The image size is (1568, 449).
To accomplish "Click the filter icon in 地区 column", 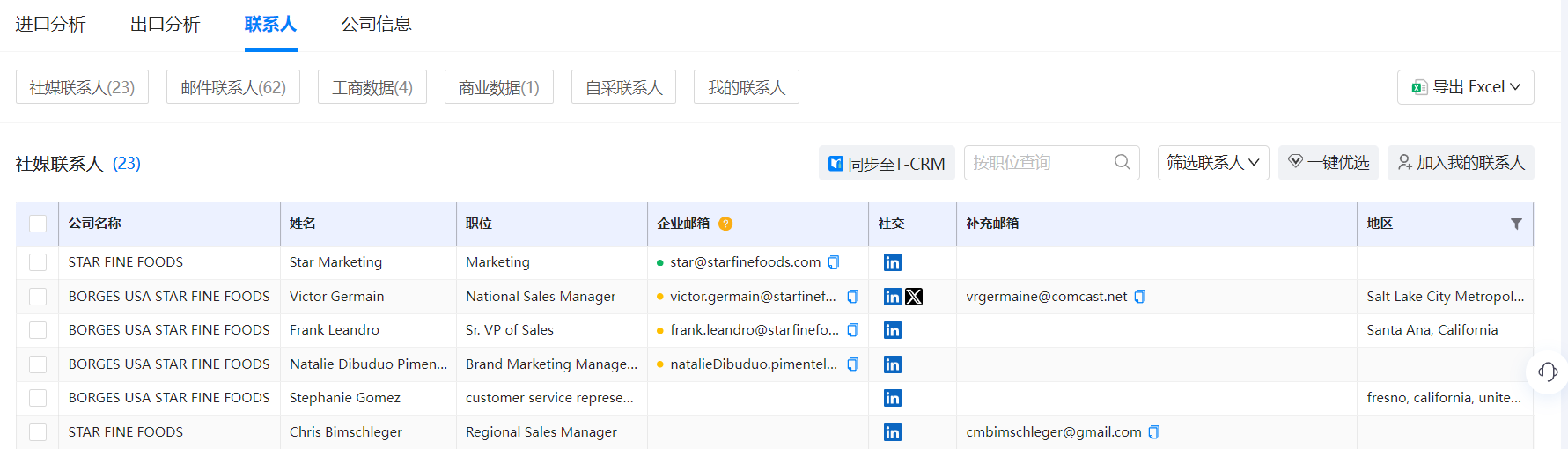I will (1516, 224).
